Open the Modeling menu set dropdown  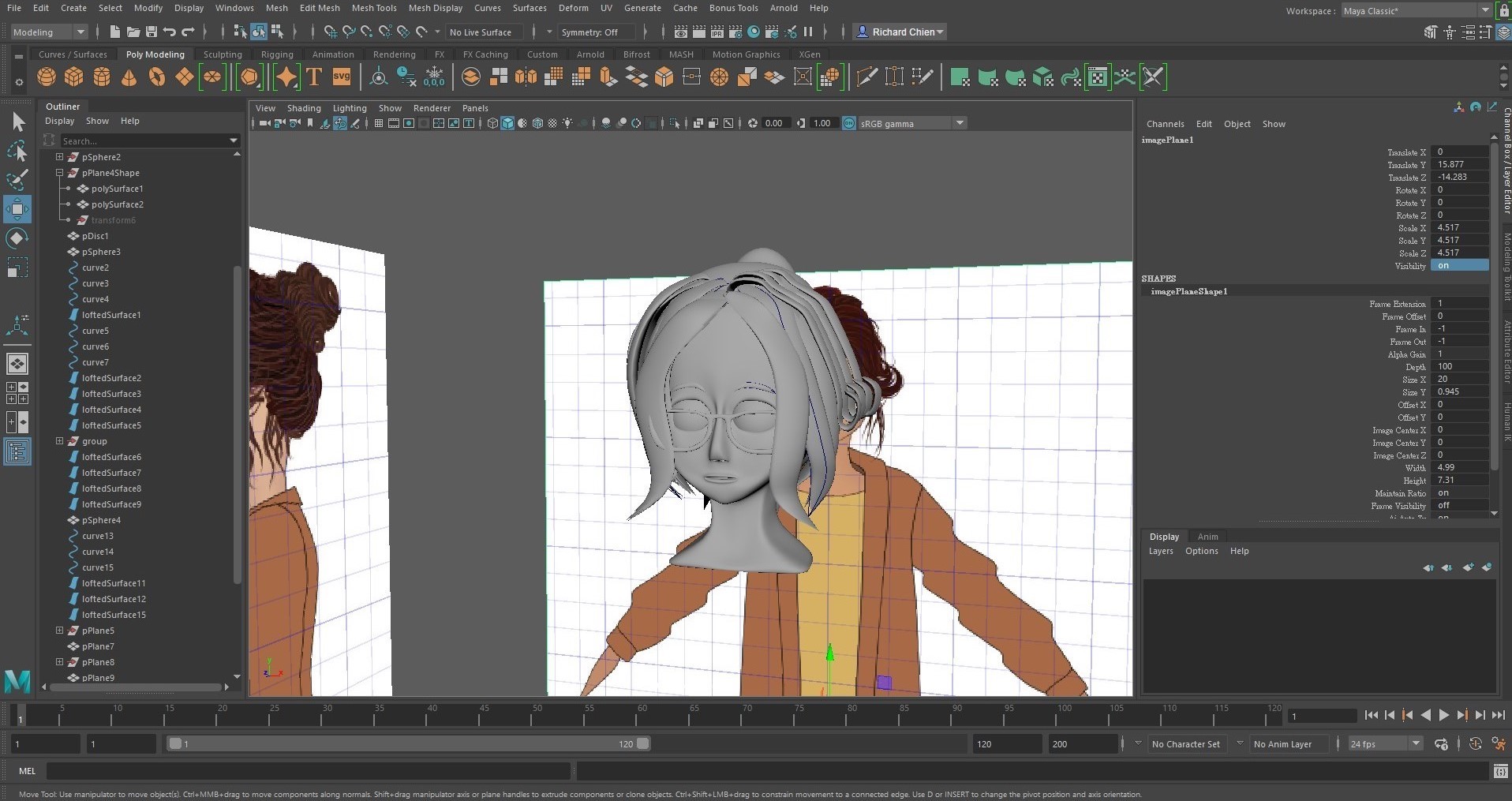[x=48, y=32]
